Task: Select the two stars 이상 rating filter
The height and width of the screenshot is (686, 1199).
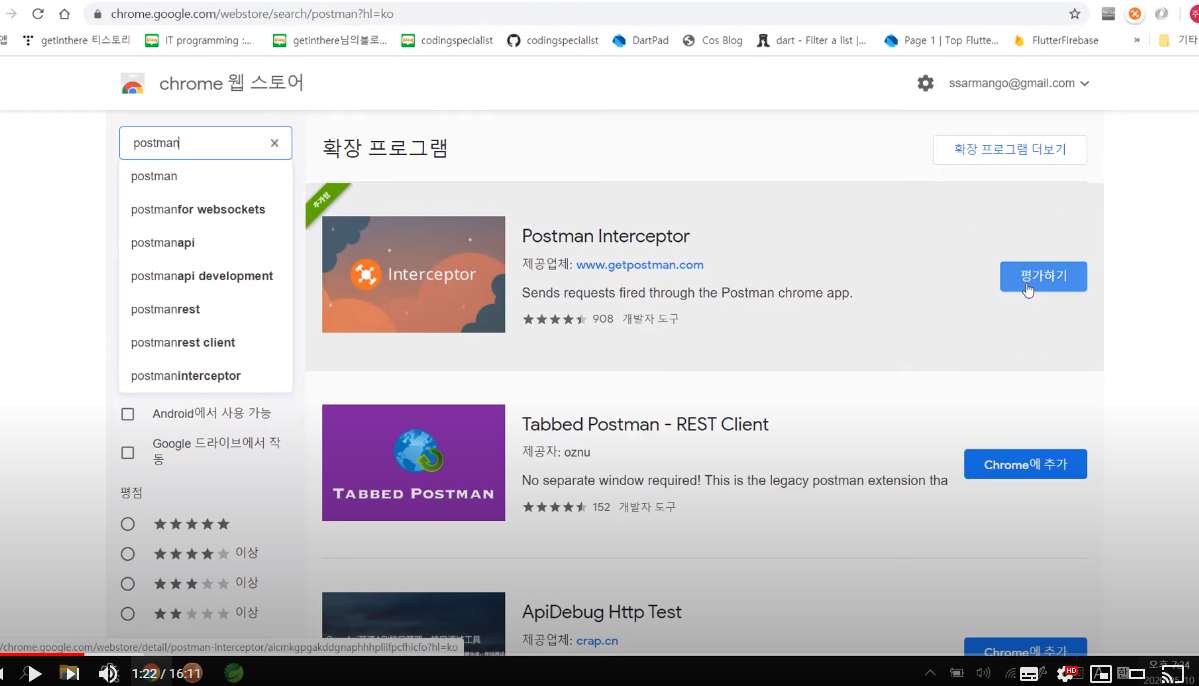Action: pos(128,613)
